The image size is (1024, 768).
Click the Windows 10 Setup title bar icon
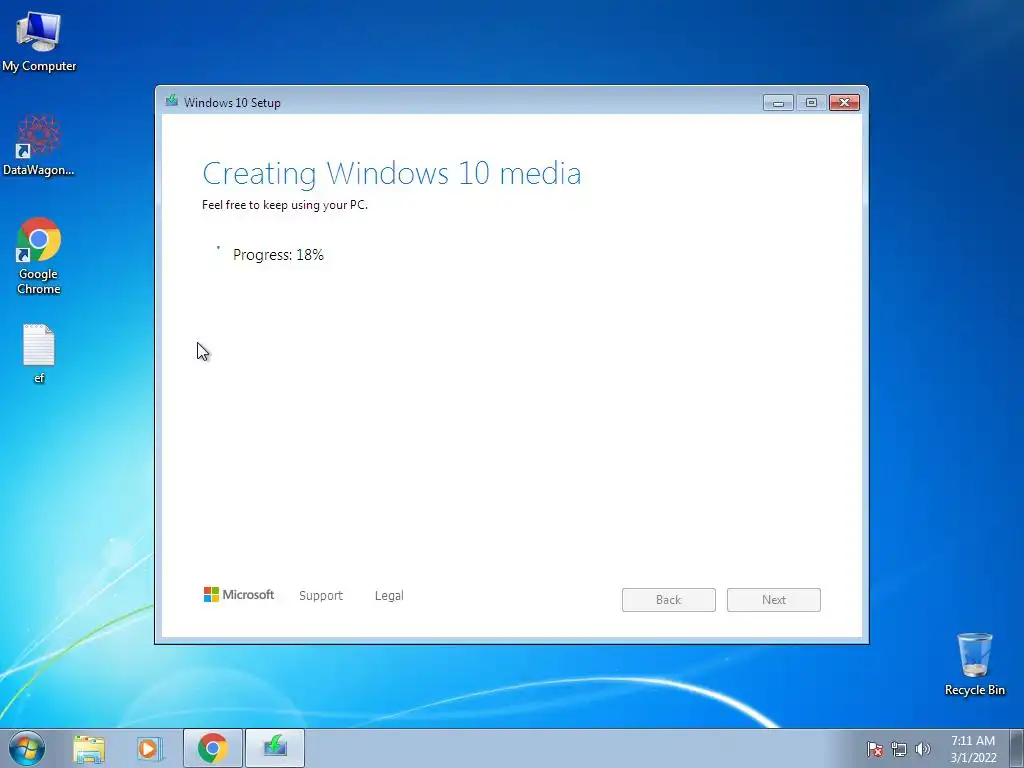tap(172, 101)
